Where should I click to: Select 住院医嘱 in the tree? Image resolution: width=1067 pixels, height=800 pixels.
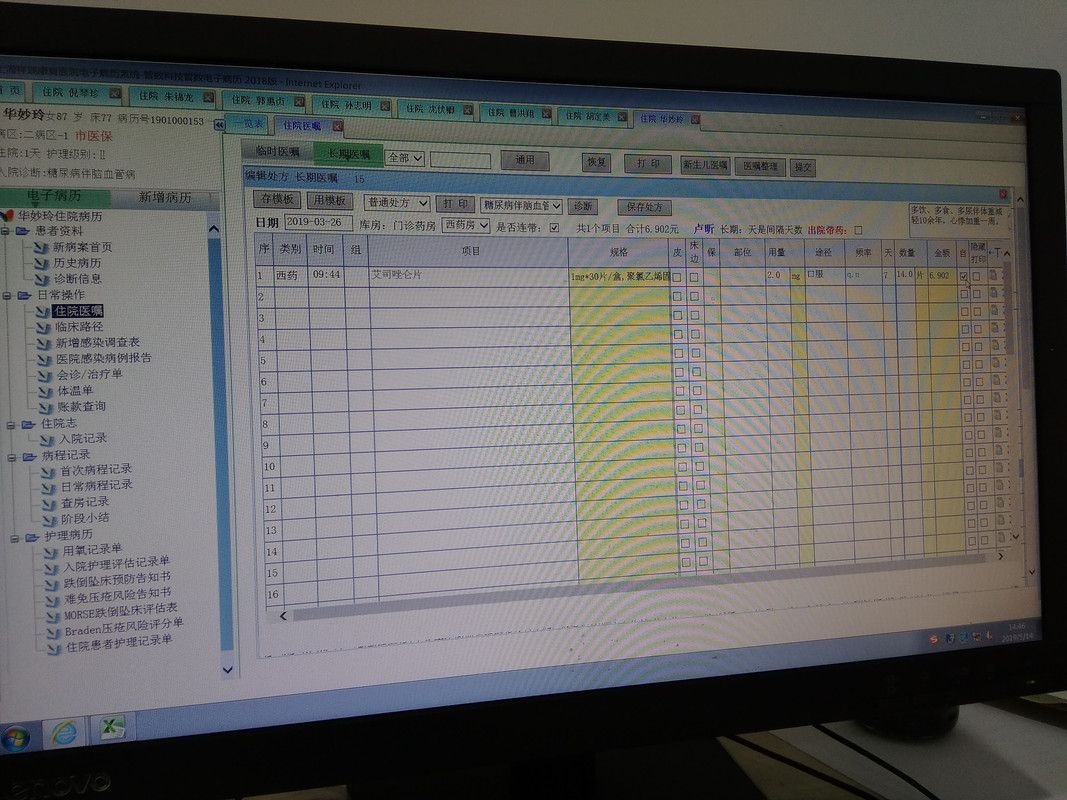tap(78, 311)
